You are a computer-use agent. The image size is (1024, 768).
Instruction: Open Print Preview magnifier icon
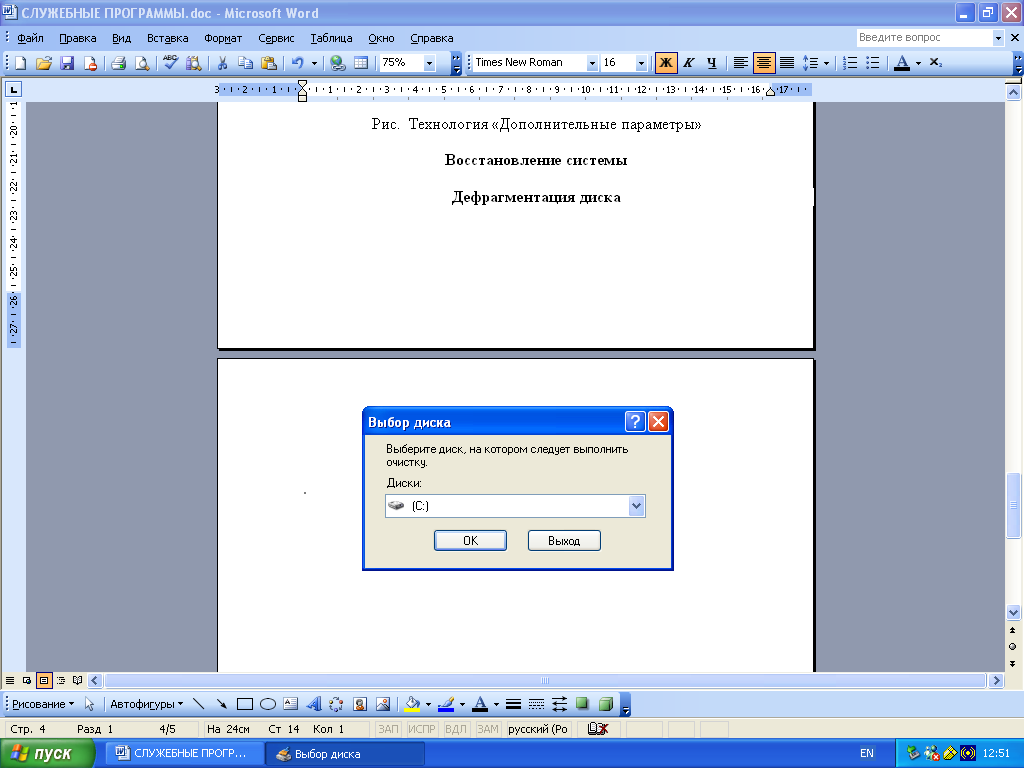(141, 63)
